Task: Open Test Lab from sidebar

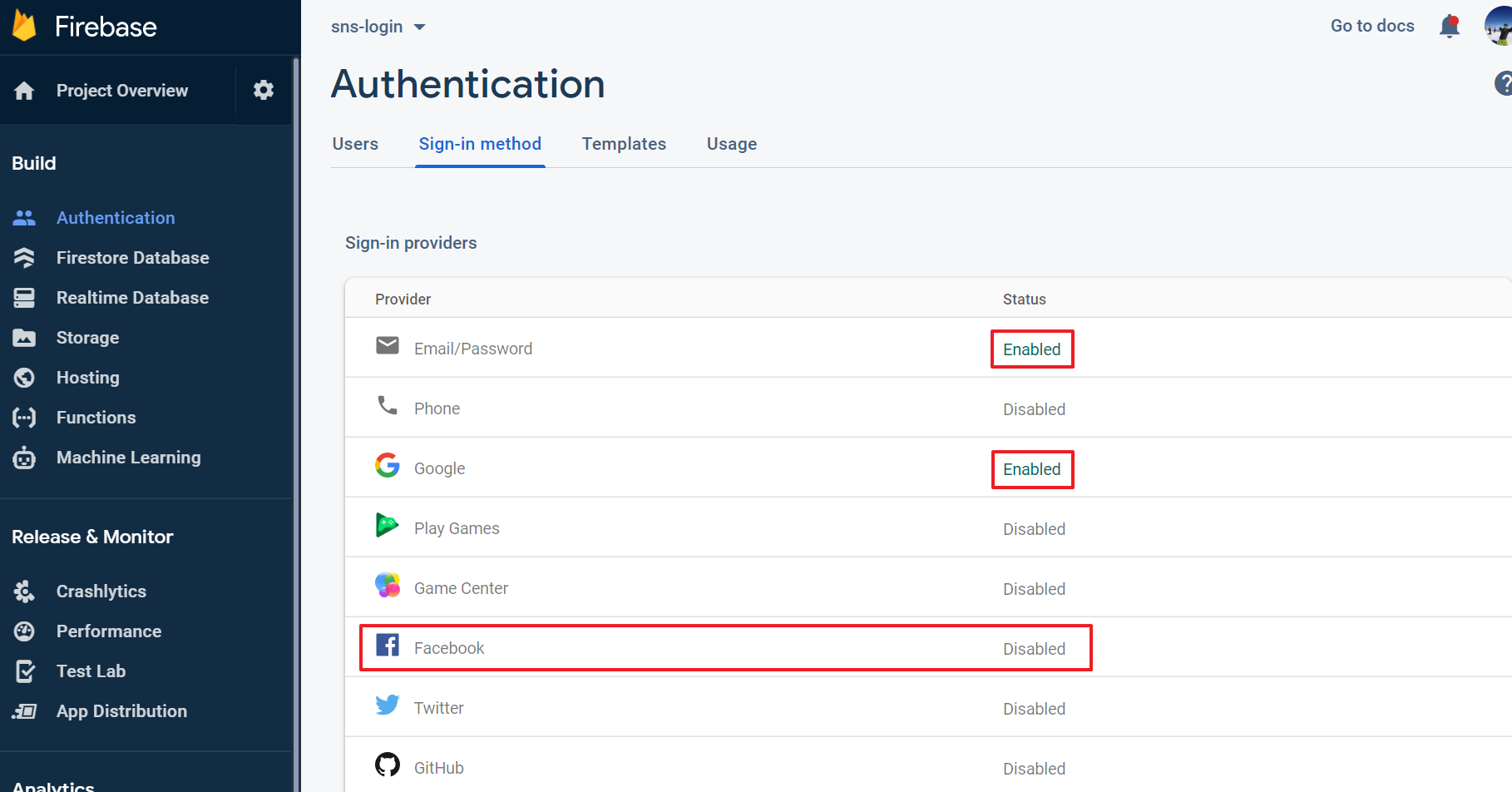Action: coord(91,671)
